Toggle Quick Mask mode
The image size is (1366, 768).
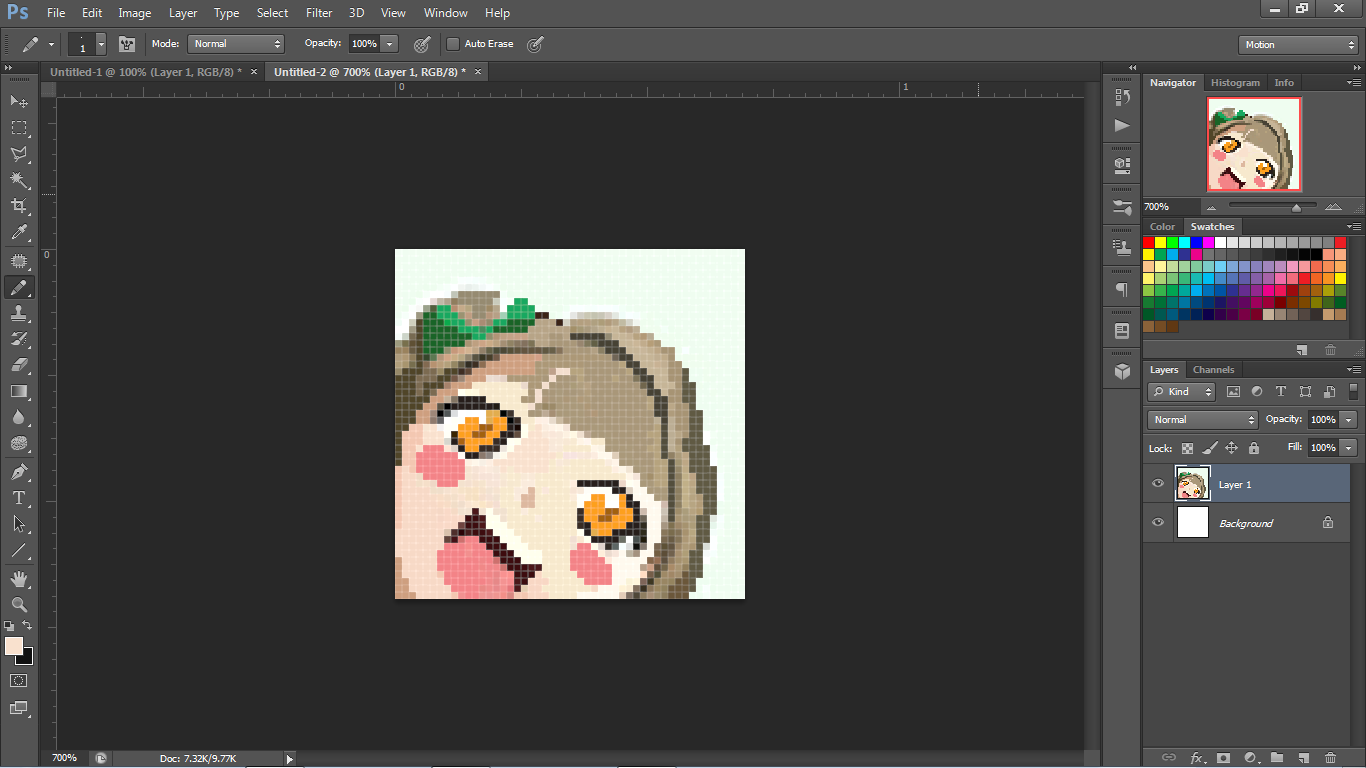(19, 680)
